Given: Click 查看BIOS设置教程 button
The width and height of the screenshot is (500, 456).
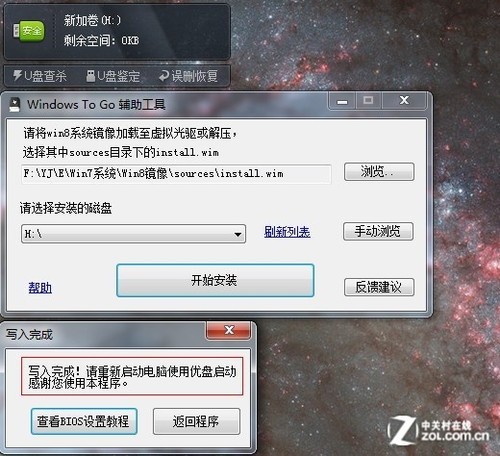Looking at the screenshot, I should coord(84,421).
